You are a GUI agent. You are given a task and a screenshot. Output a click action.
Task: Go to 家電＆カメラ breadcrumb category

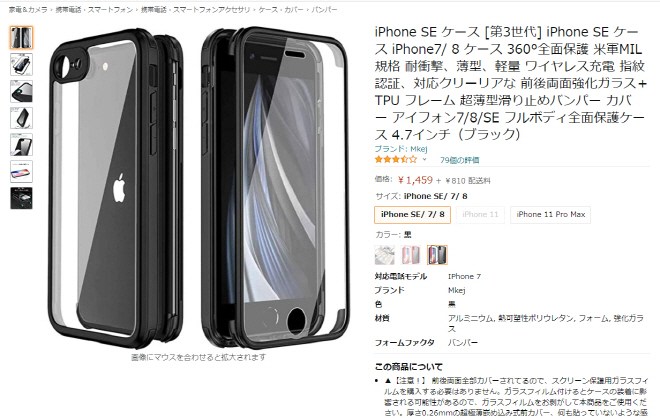[28, 9]
